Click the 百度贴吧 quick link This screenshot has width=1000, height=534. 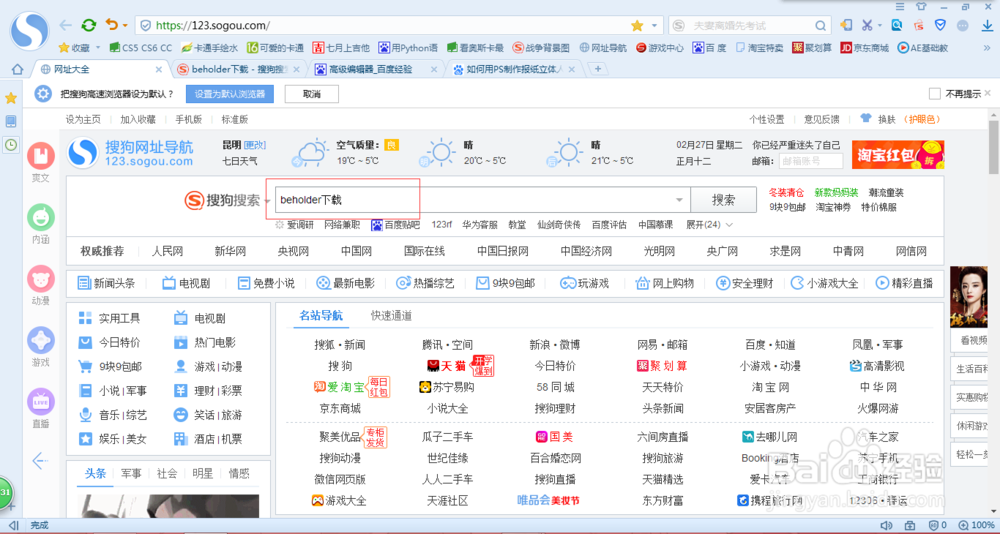[x=396, y=225]
